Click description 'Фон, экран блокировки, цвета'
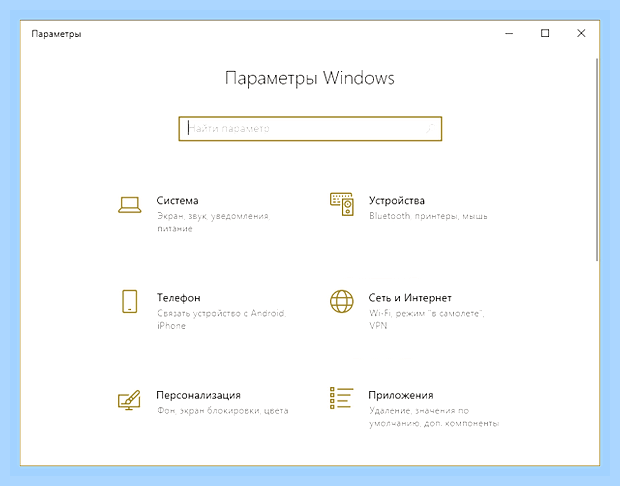Screen dimensions: 620x486 223,411
